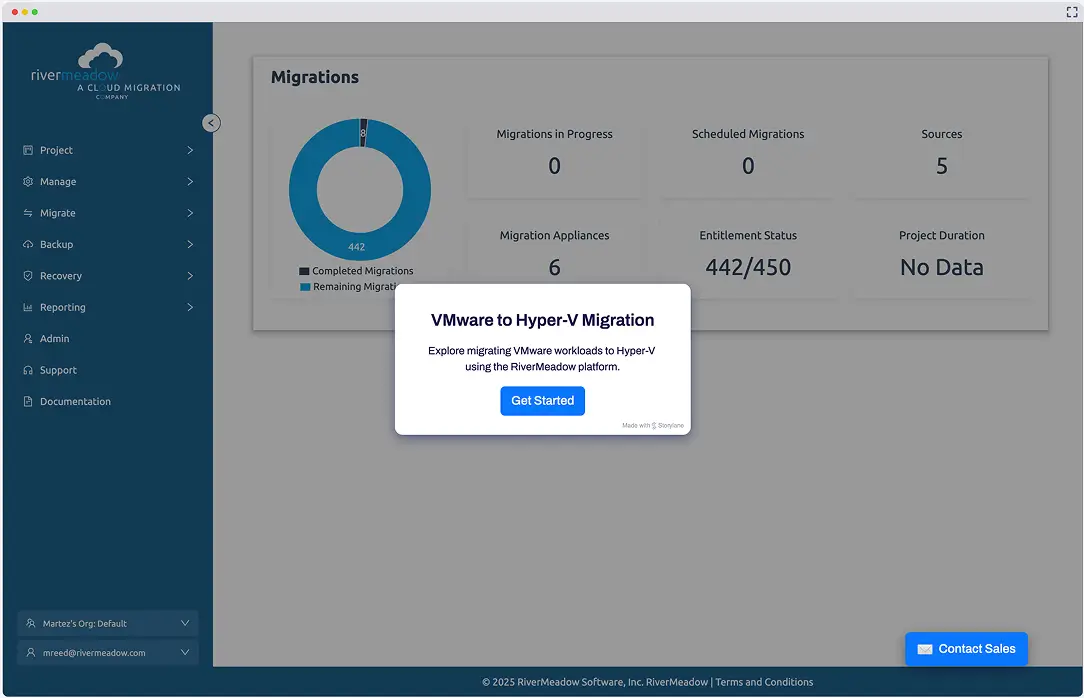Open the Project menu item
The height and width of the screenshot is (698, 1084).
(108, 150)
